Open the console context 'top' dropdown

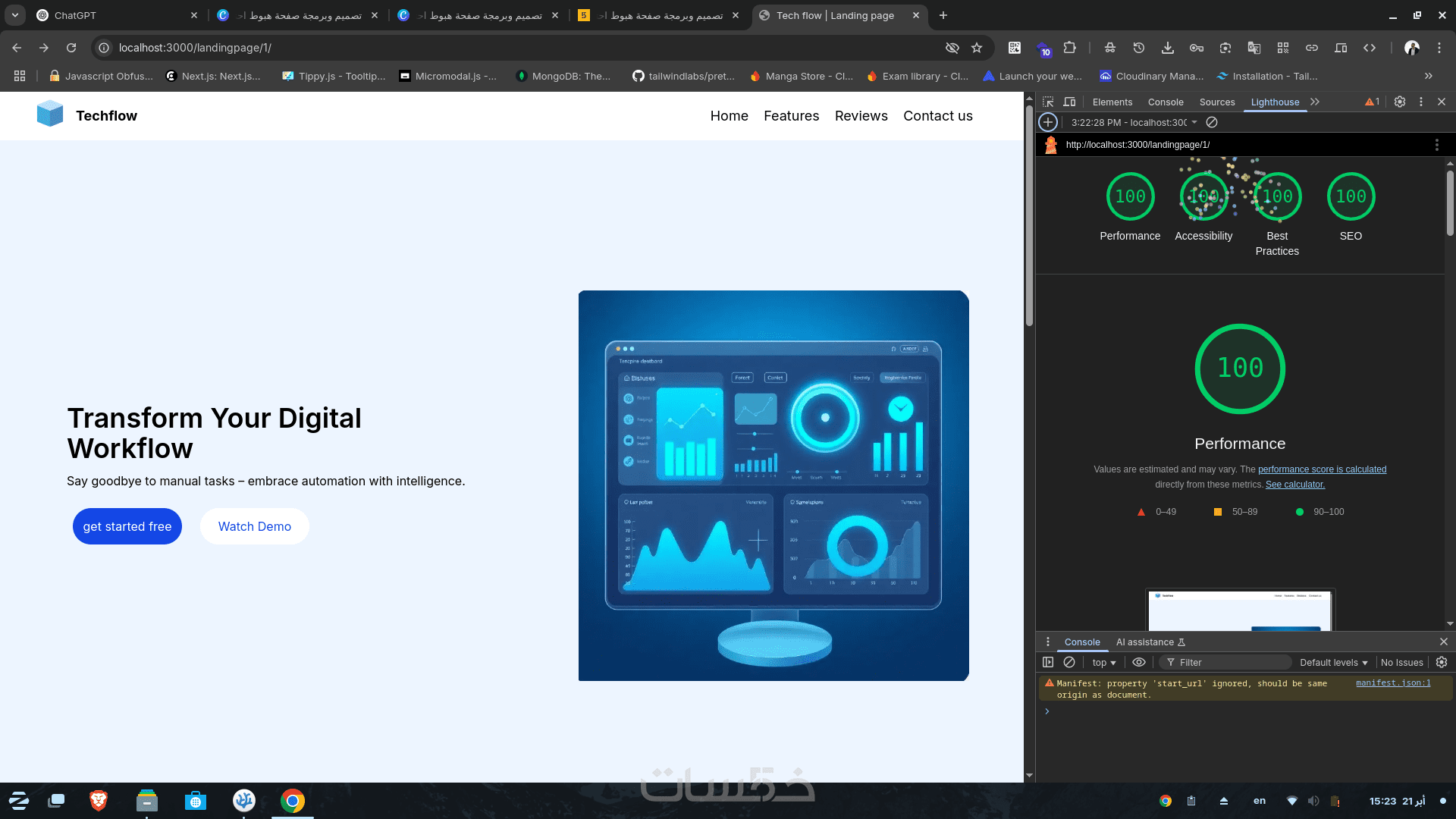click(1104, 663)
